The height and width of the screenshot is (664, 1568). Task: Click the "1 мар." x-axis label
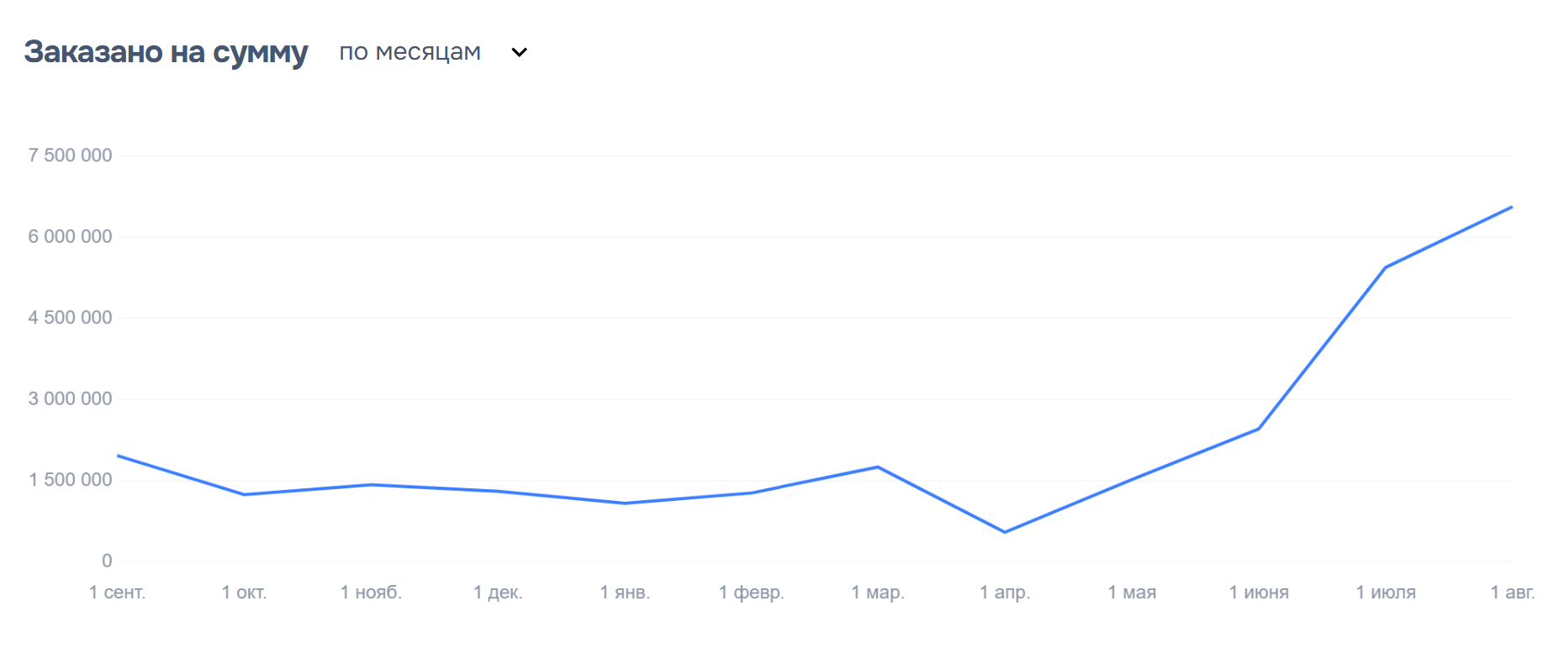[878, 593]
